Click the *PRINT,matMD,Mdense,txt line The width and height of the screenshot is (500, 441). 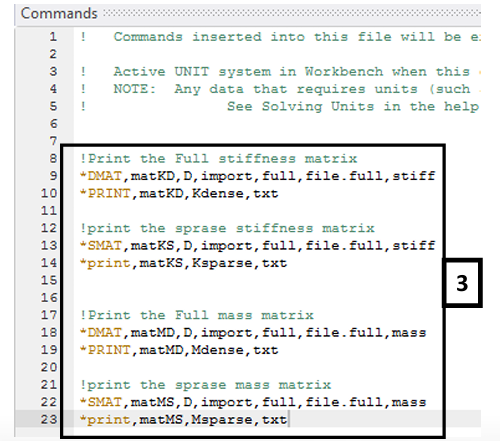tap(179, 350)
